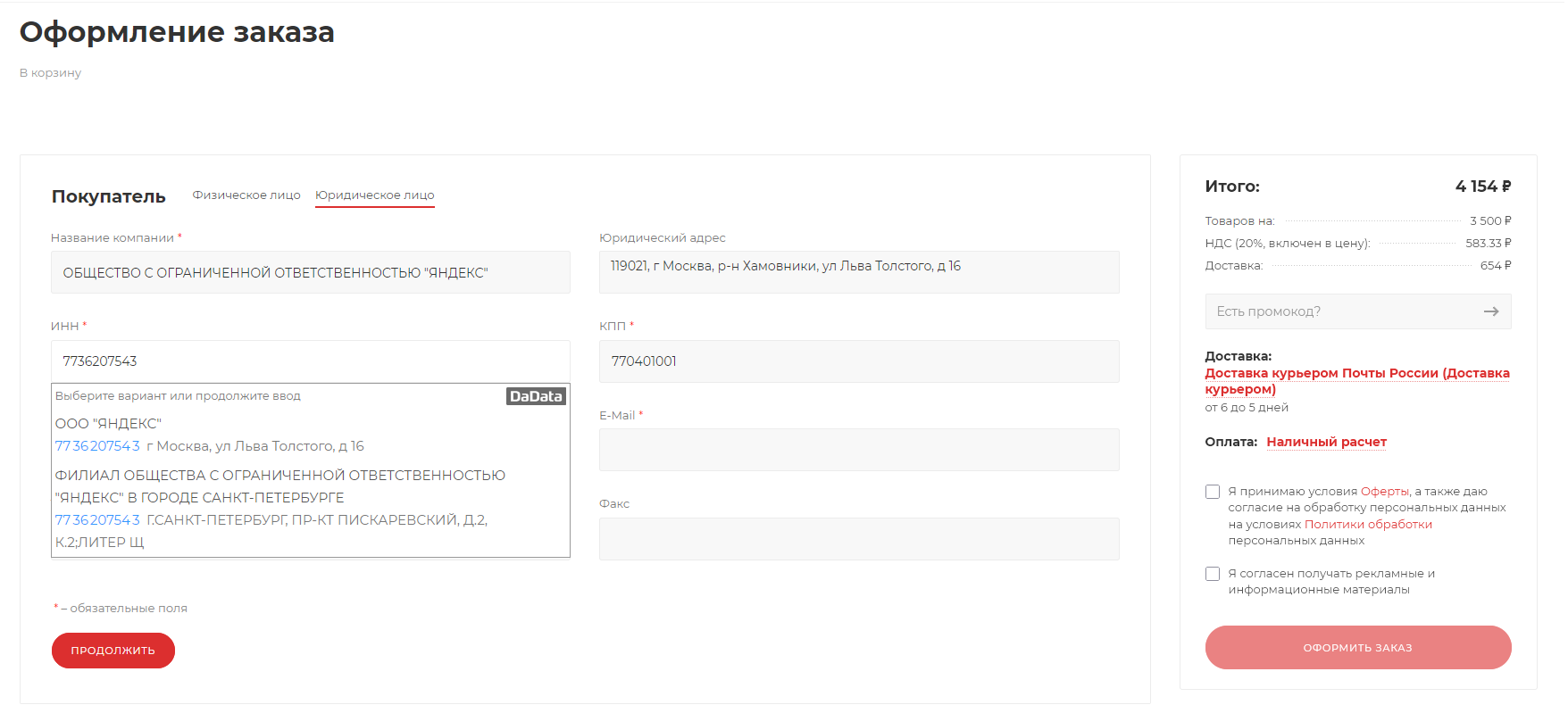Click the КПП input field

coord(858,361)
